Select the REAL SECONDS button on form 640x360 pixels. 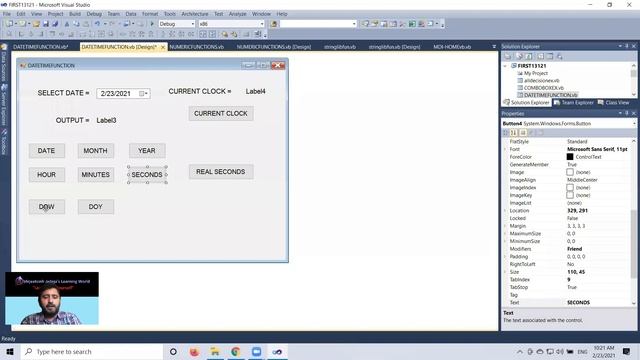click(x=221, y=172)
